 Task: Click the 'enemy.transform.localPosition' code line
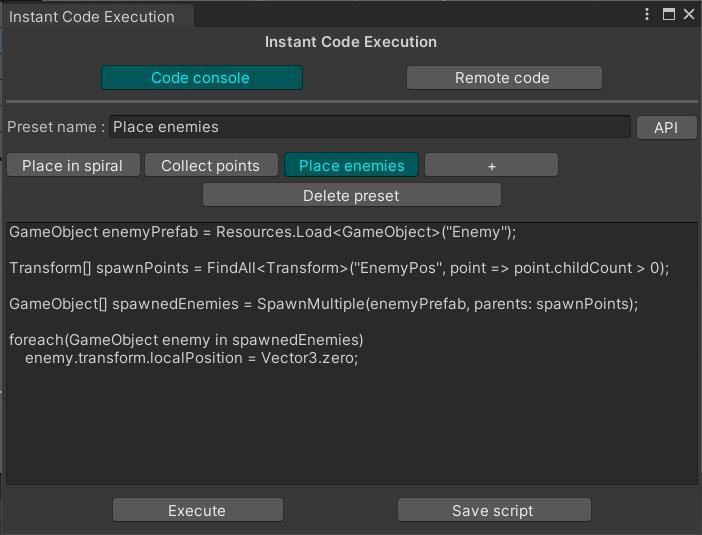click(191, 358)
